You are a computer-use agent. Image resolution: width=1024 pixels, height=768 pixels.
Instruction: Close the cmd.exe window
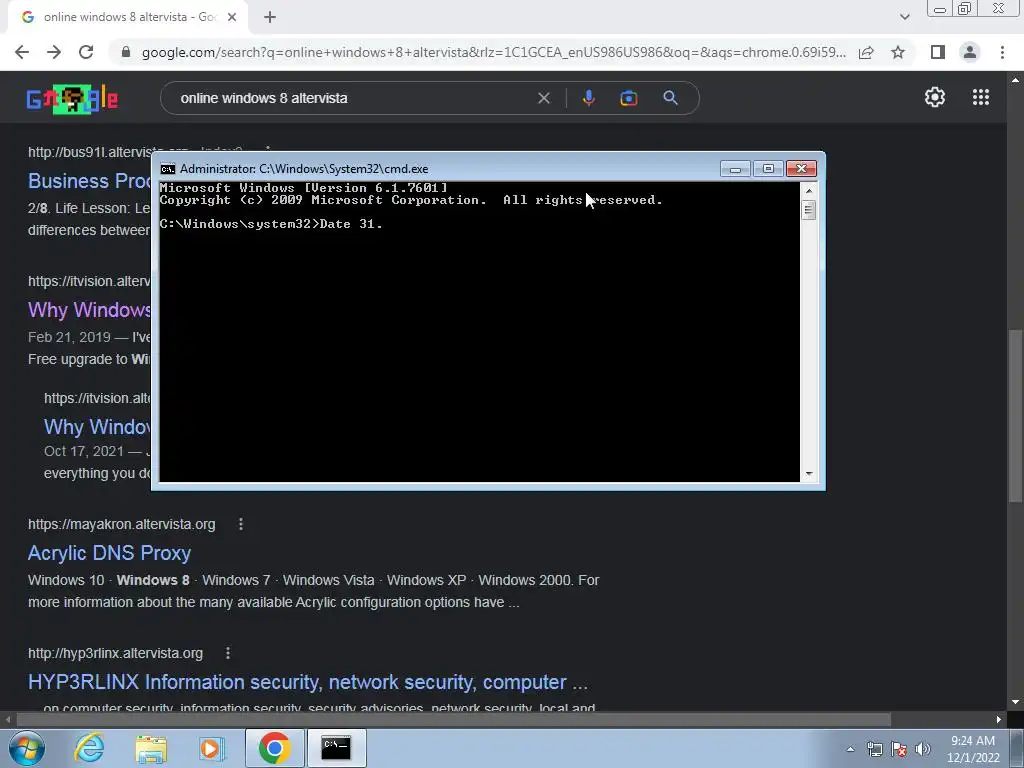801,169
